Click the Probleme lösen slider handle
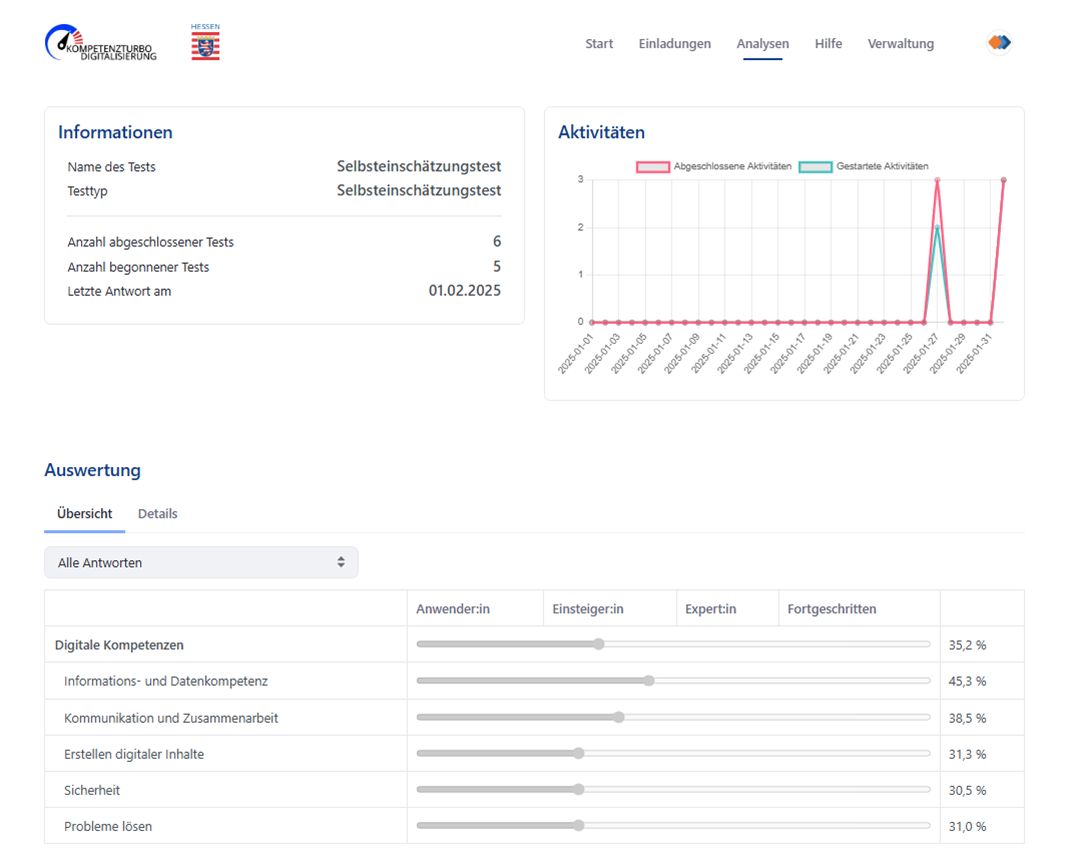Image resolution: width=1071 pixels, height=863 pixels. click(x=578, y=826)
